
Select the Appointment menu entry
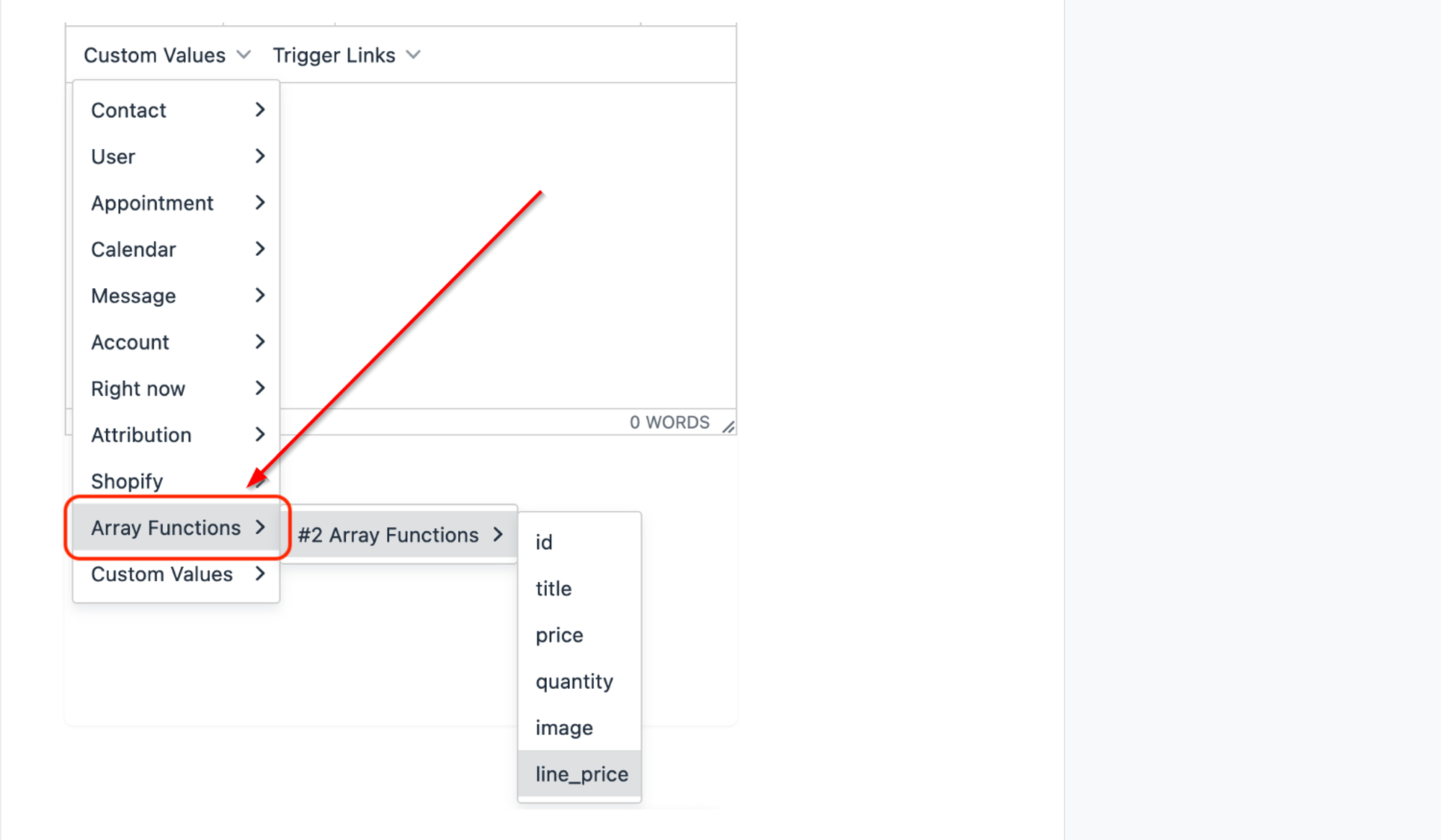tap(177, 203)
